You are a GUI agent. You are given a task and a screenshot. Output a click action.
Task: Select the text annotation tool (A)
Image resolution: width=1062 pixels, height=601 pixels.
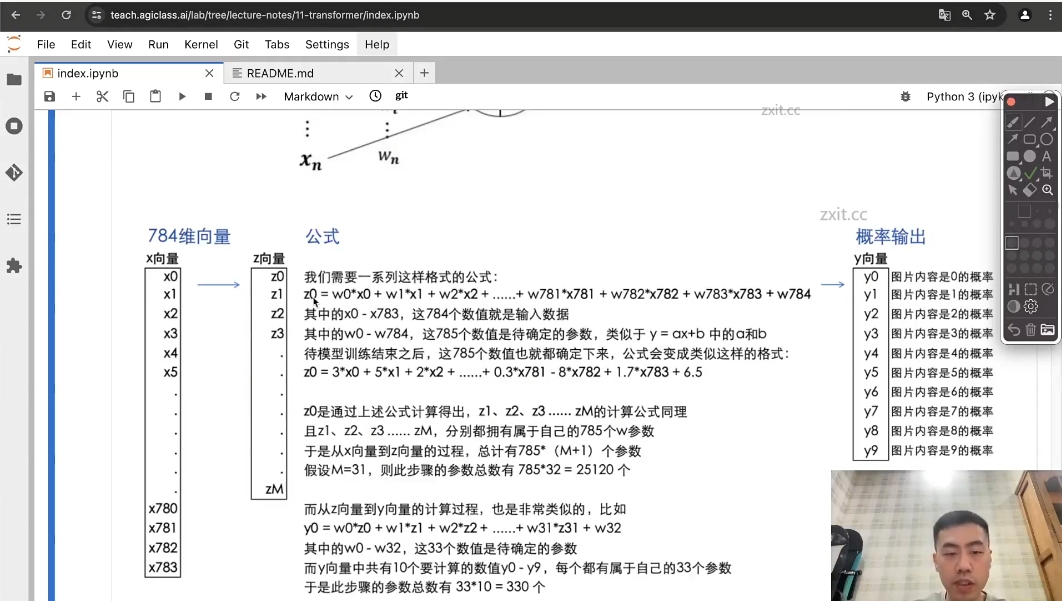point(1045,155)
